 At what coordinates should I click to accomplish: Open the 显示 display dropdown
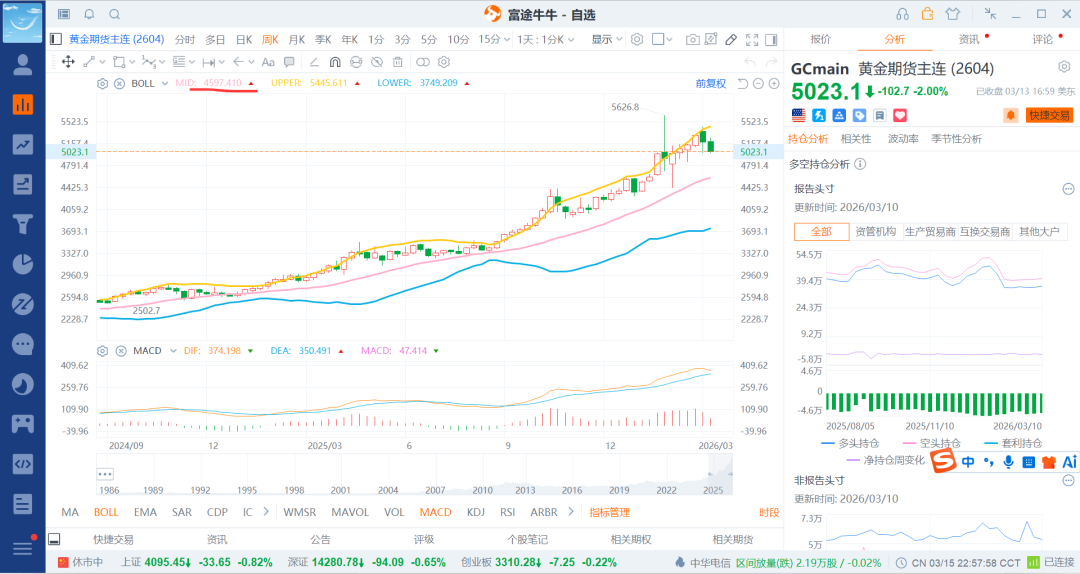pos(605,40)
